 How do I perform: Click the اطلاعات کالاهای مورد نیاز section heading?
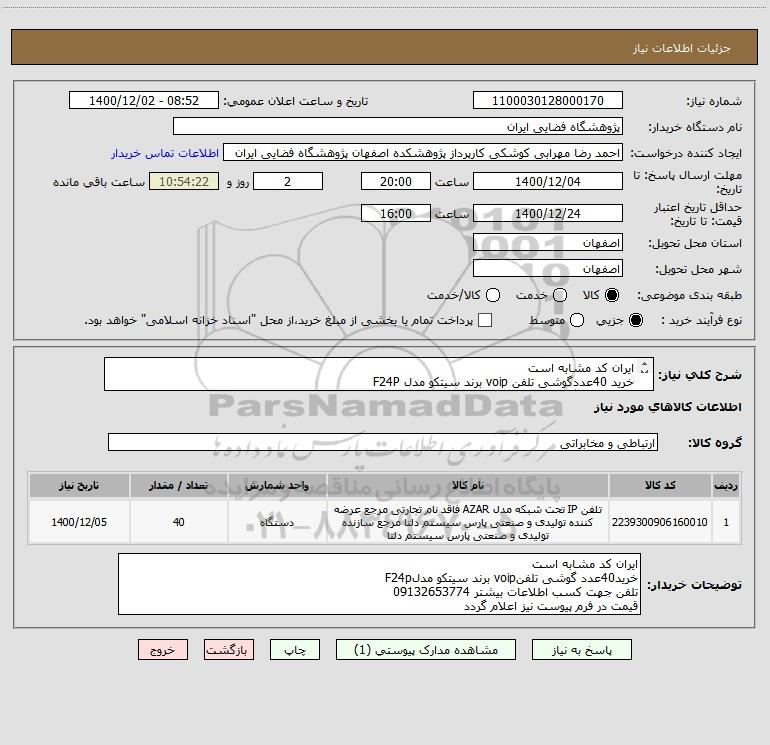tap(668, 407)
